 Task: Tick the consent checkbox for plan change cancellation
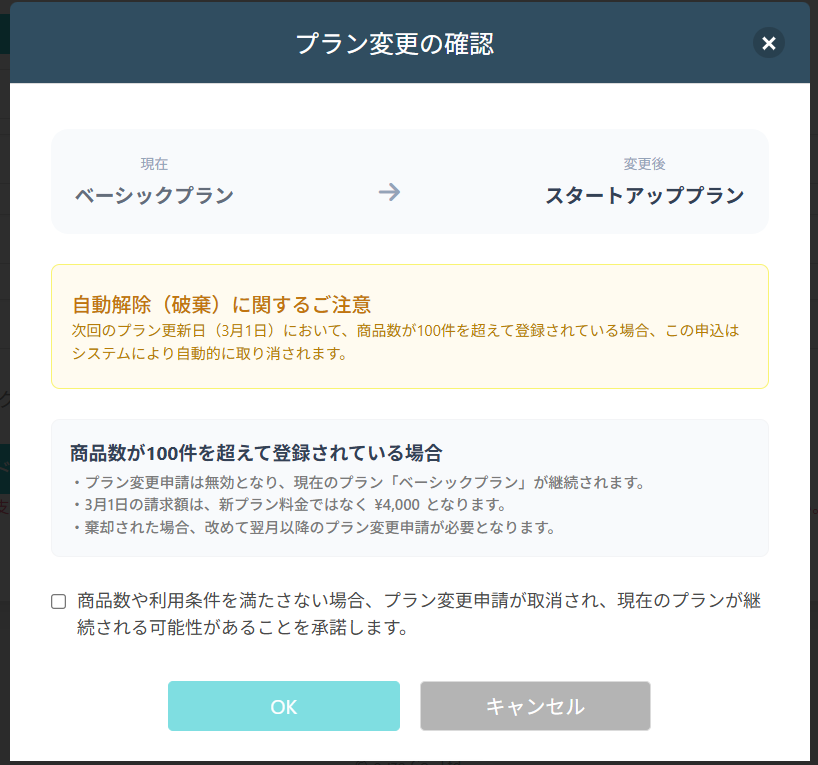59,601
